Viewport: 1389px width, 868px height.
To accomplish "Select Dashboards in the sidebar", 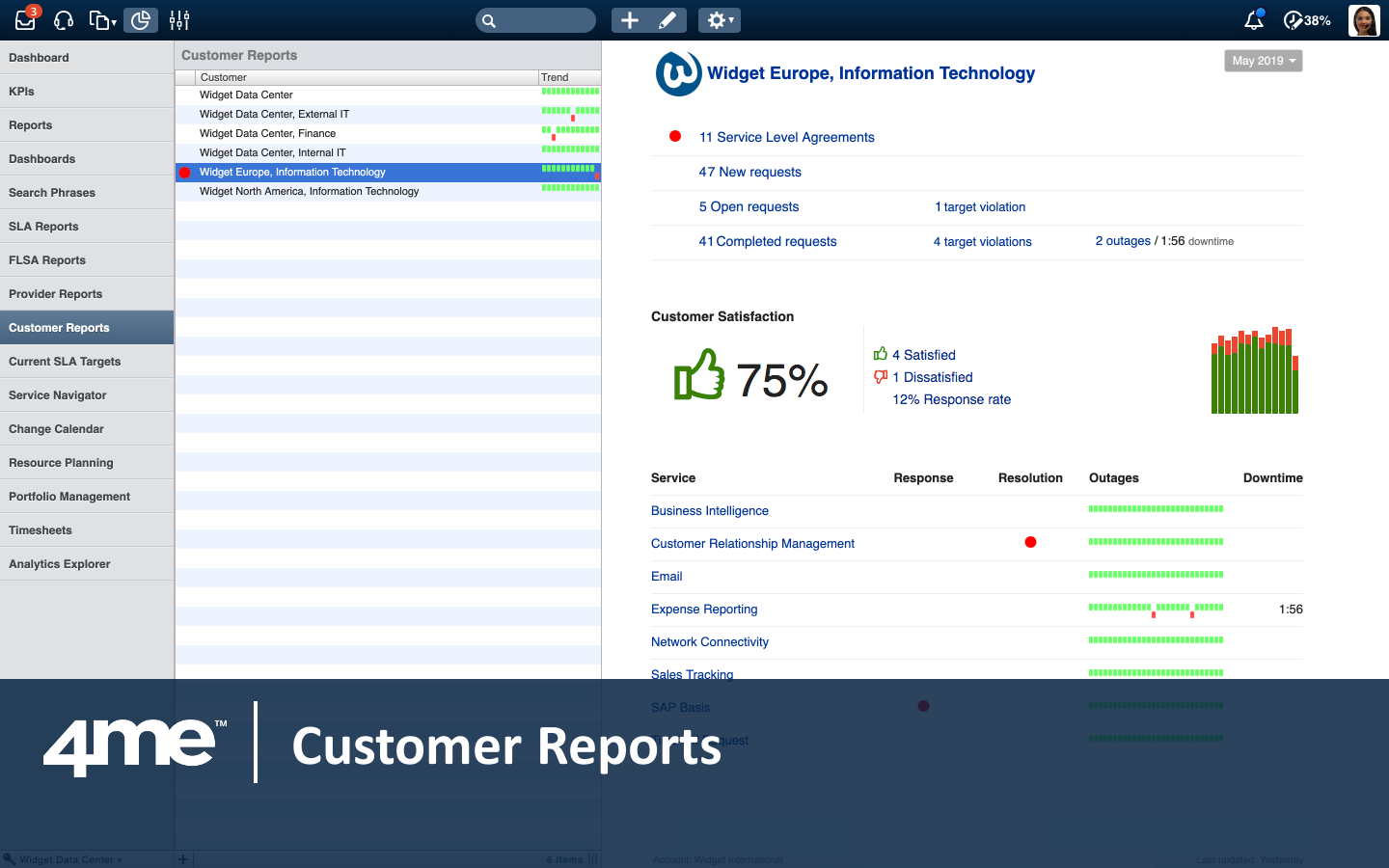I will (x=87, y=159).
